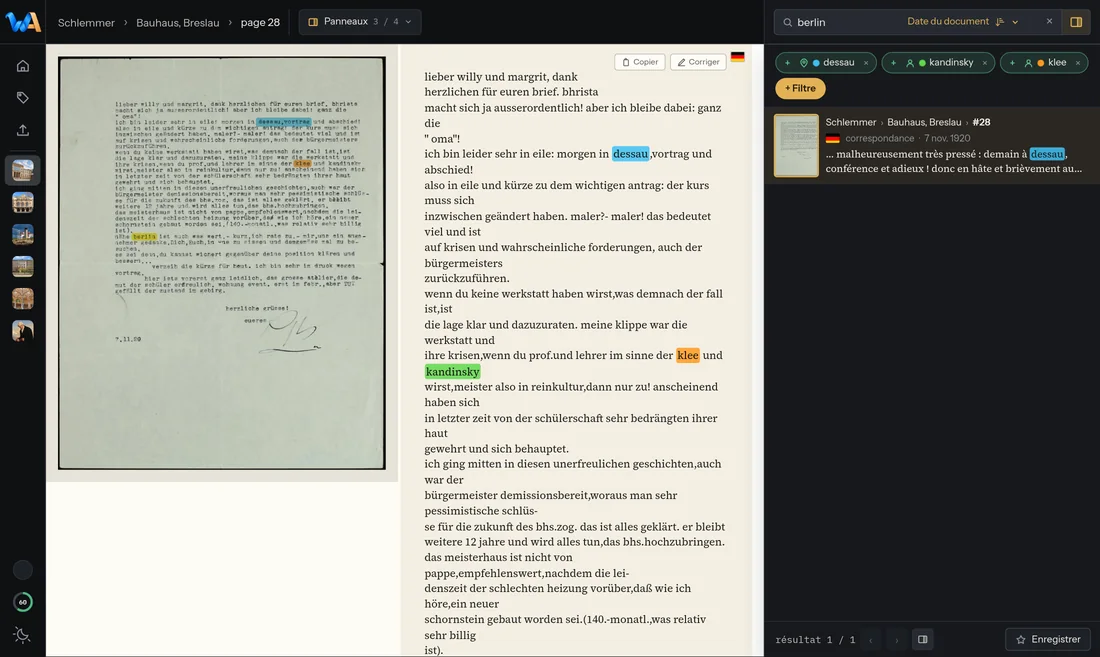Viewport: 1100px width, 657px height.
Task: Click the orange color dot on klee chip
Action: [x=1040, y=63]
